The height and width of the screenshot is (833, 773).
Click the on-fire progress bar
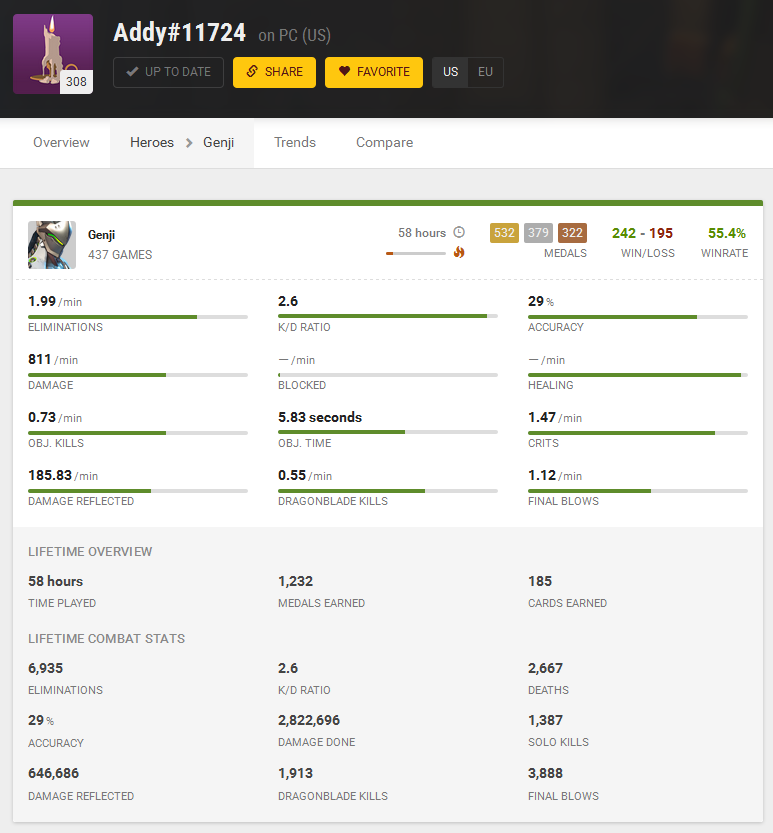(415, 253)
